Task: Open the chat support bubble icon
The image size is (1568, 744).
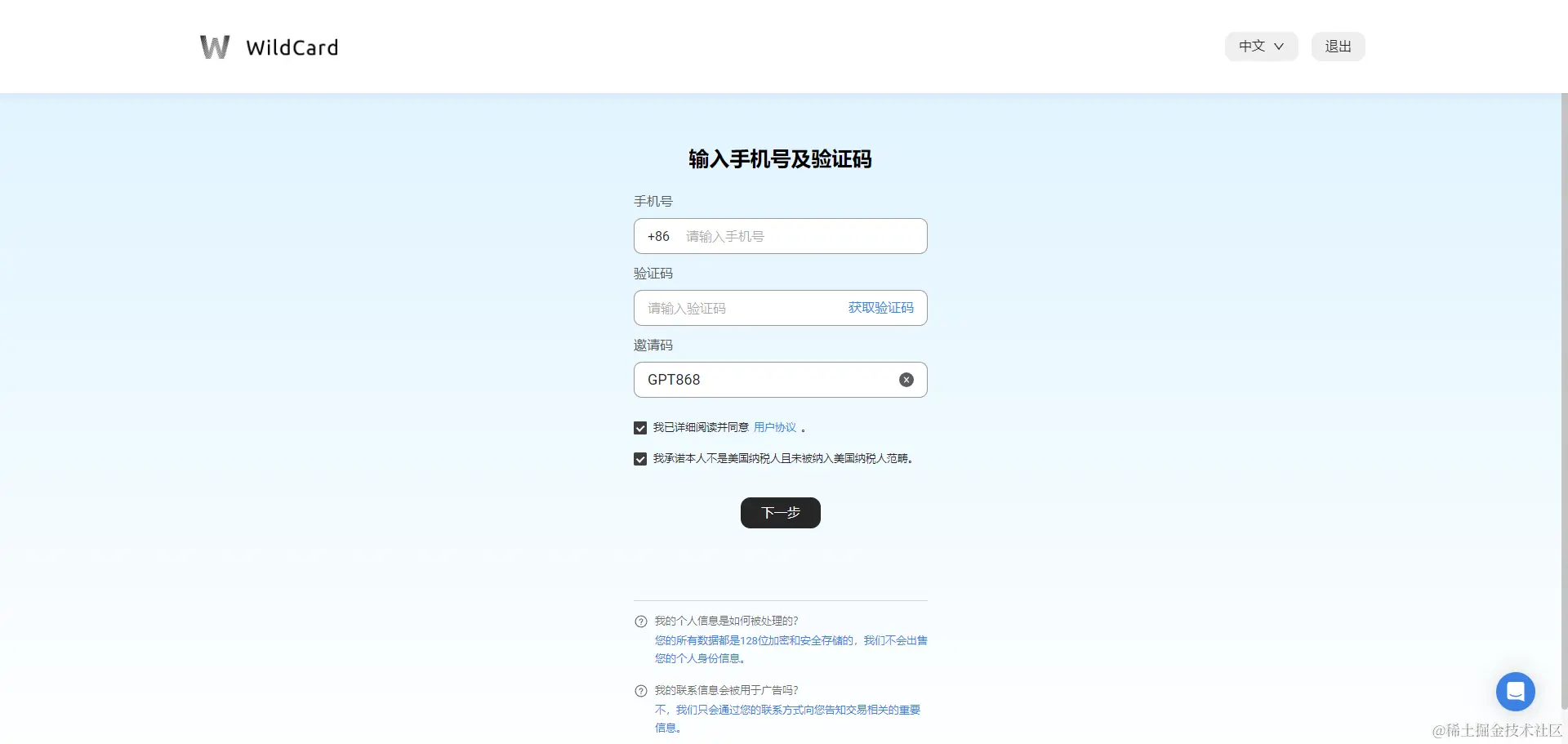Action: (x=1515, y=692)
